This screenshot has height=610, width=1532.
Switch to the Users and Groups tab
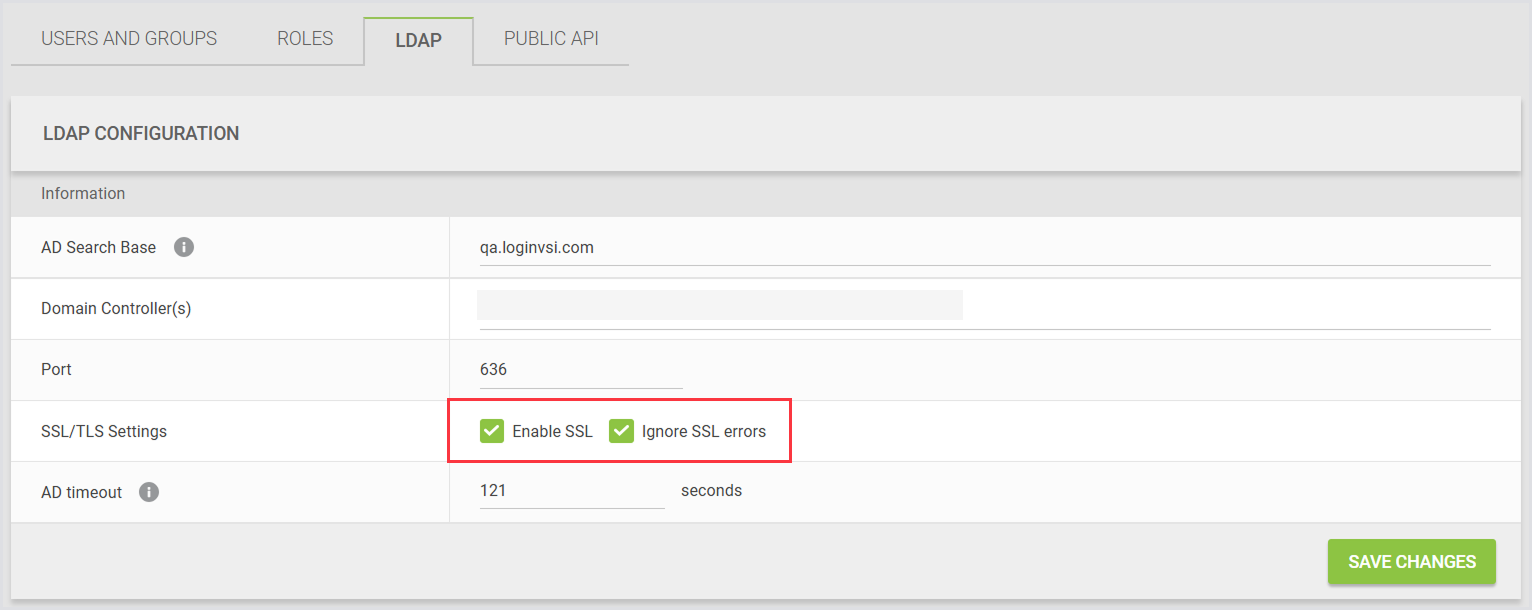click(x=129, y=39)
